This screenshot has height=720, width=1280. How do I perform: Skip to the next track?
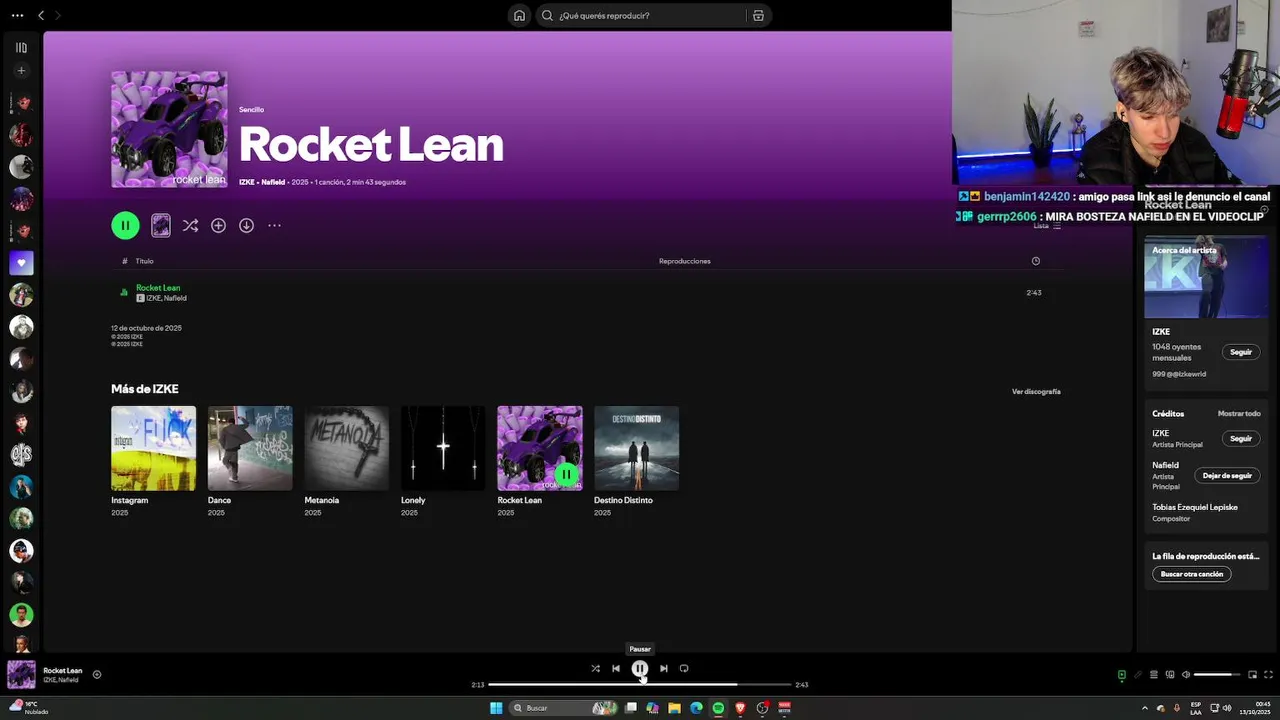click(x=664, y=668)
